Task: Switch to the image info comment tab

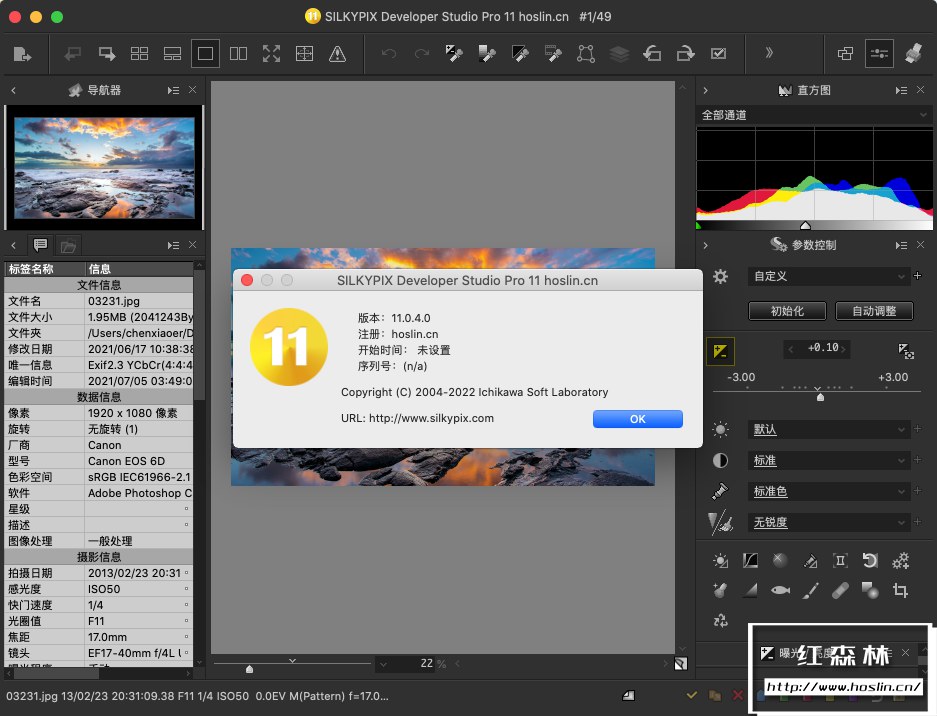Action: click(41, 245)
